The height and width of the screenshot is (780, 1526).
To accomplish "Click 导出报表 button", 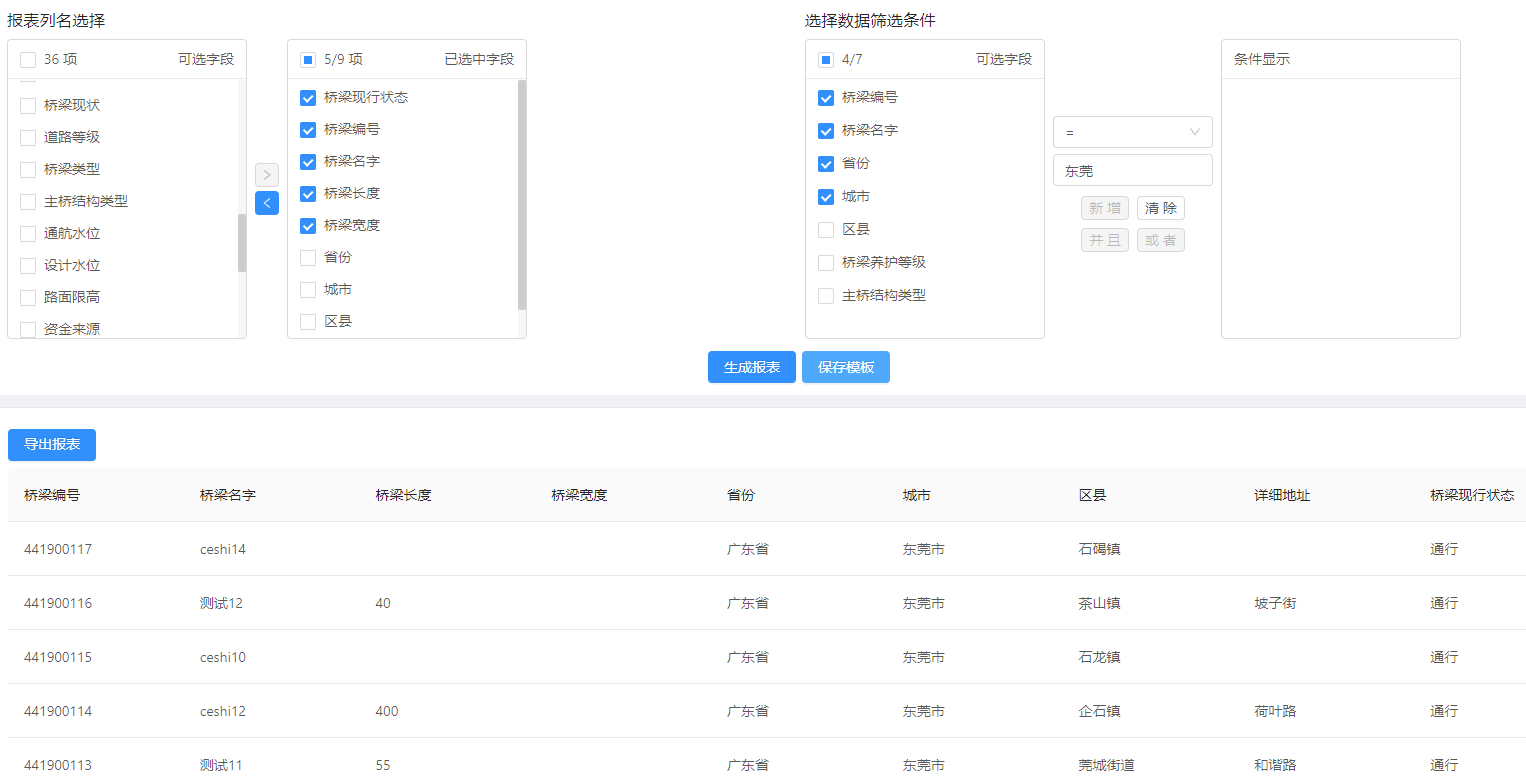I will (52, 445).
